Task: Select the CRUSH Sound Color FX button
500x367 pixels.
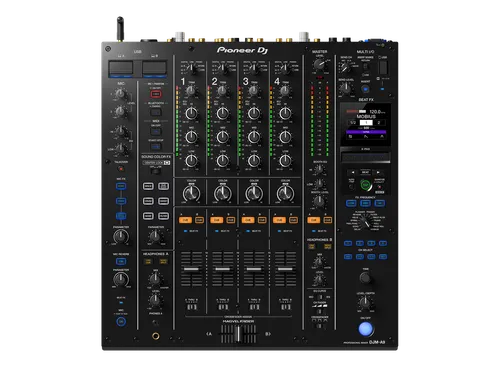Action: click(x=148, y=201)
